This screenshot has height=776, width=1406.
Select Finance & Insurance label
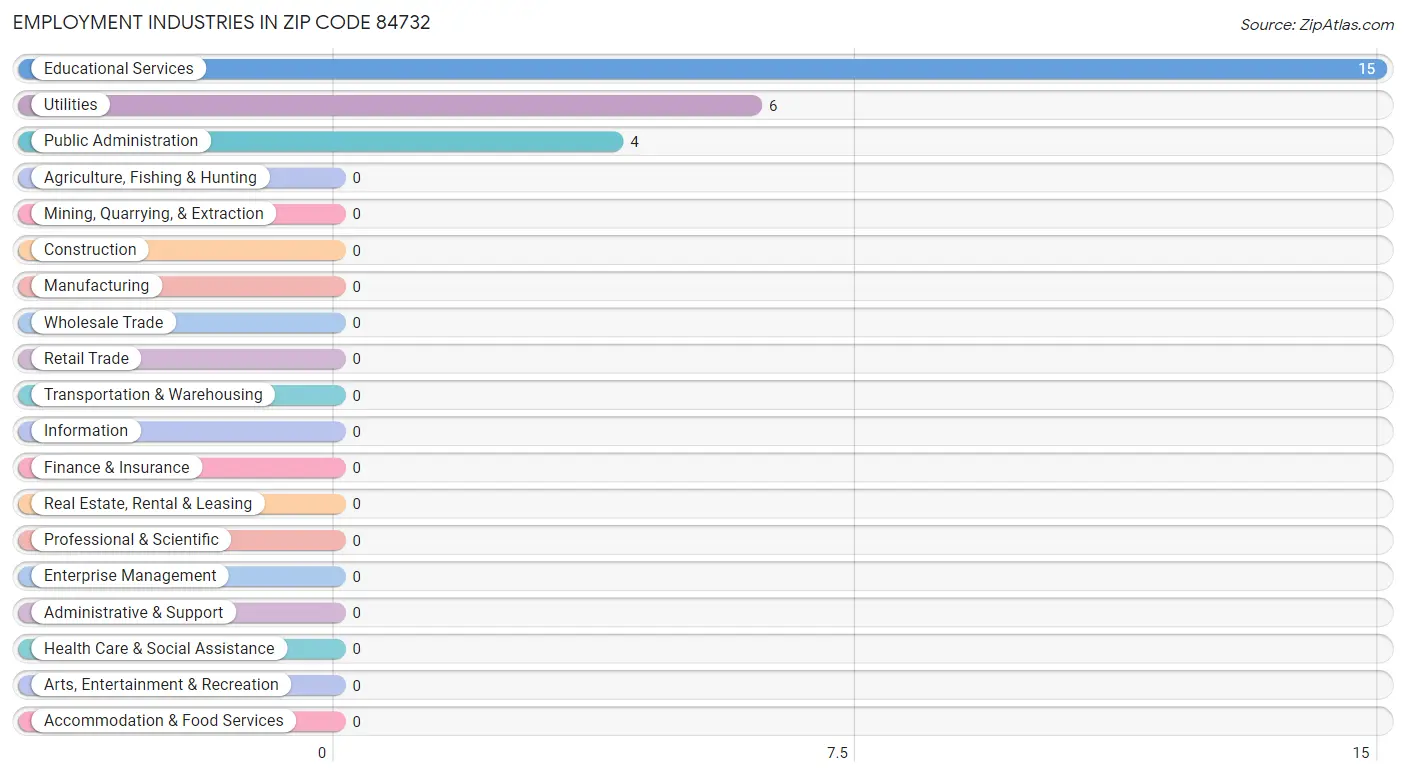[x=116, y=468]
